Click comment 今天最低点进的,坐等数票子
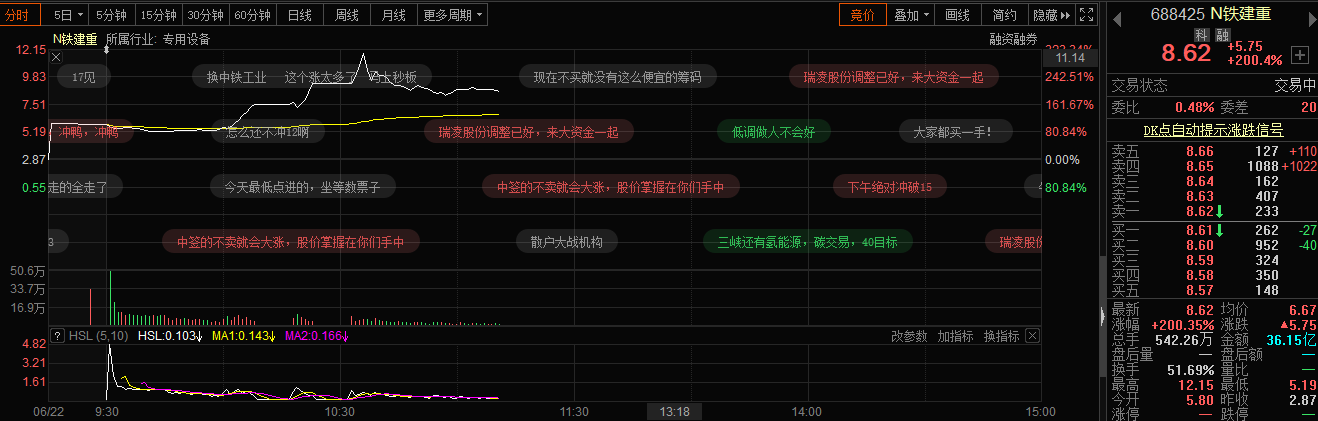This screenshot has width=1318, height=421. click(x=303, y=186)
